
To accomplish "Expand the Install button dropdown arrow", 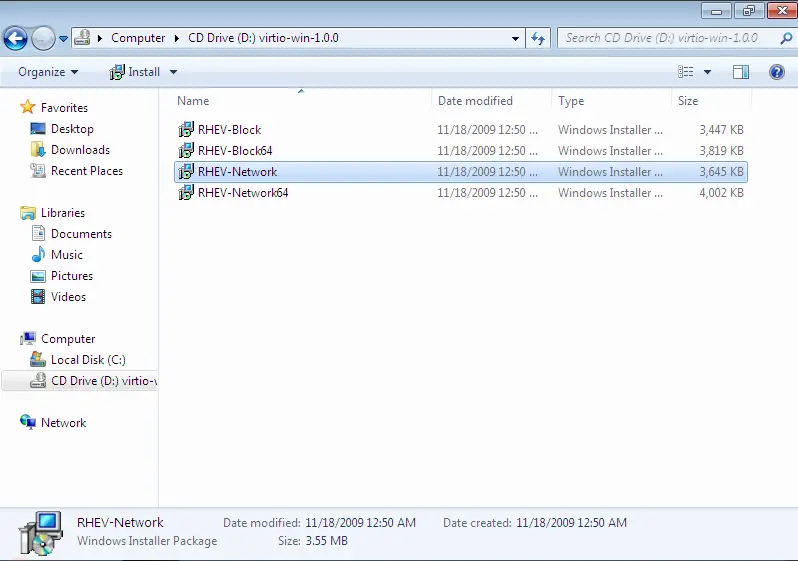I will [x=173, y=72].
